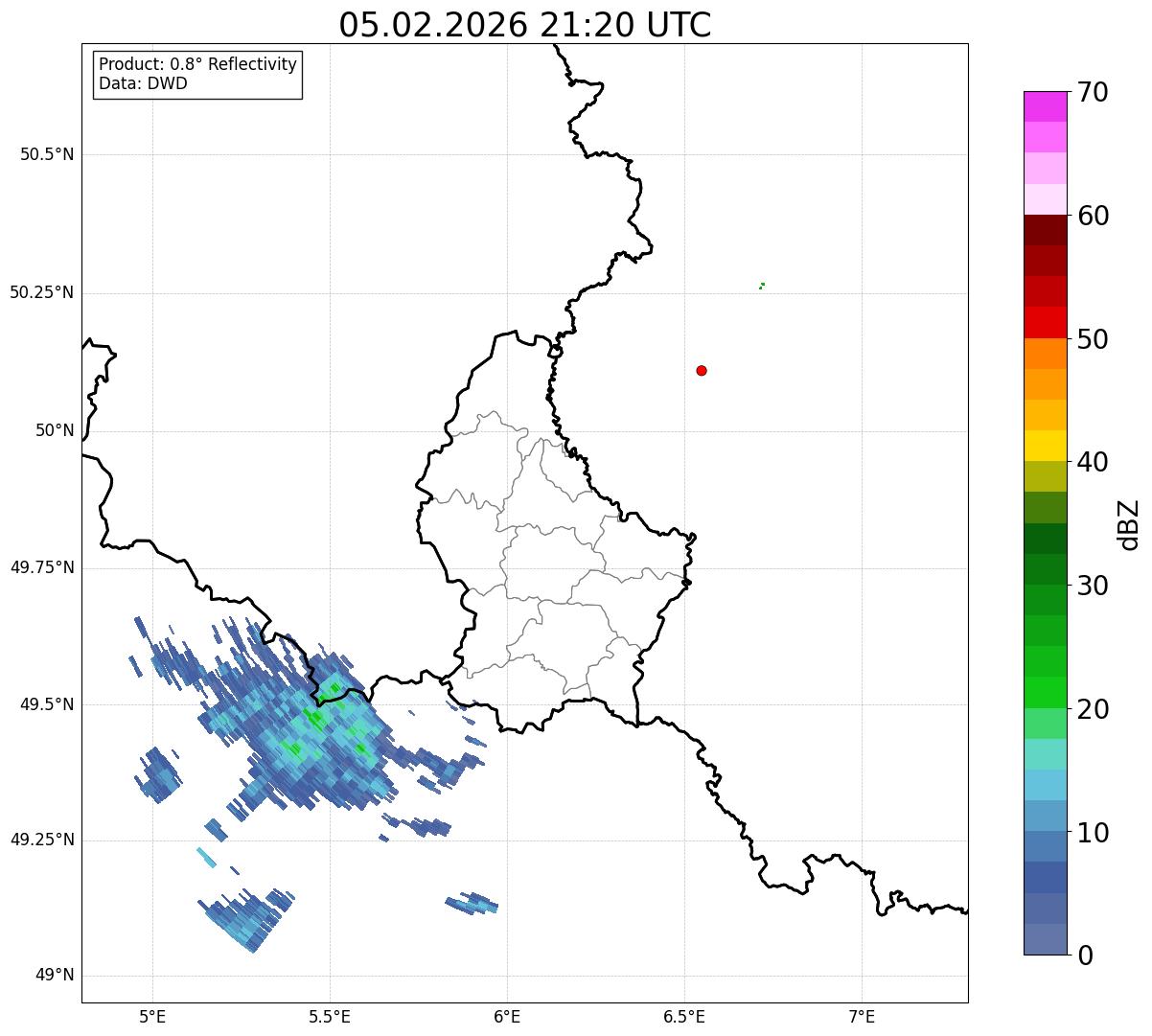The width and height of the screenshot is (1152, 1036).
Task: Click the '30' colorbar tick label
Action: [x=1093, y=586]
